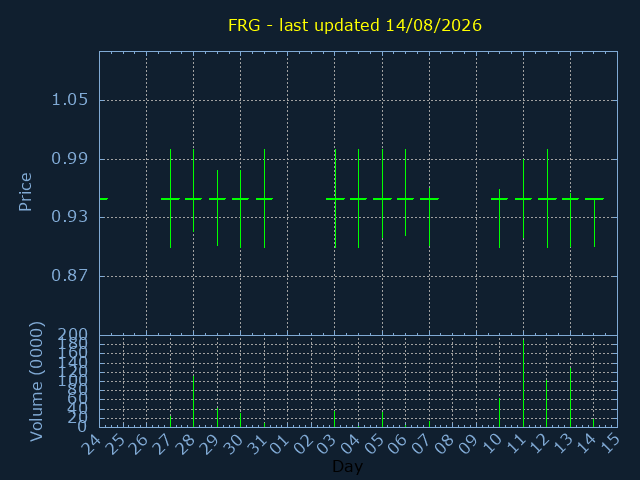Select the price bar for day 05
Screen dimensions: 640x480
(x=382, y=194)
